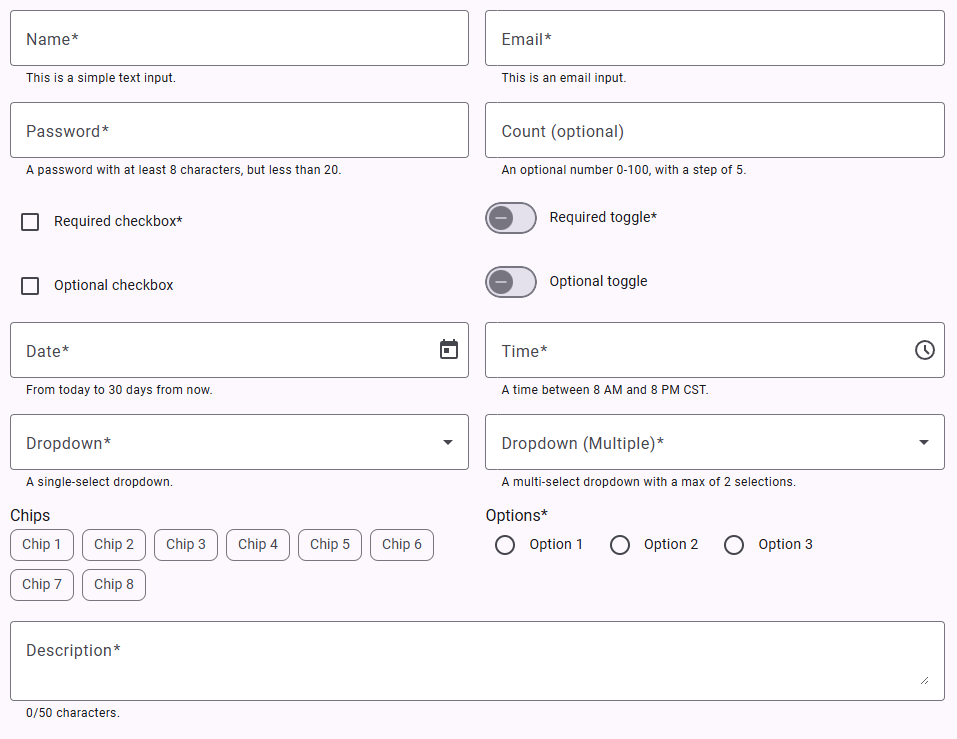Check the Required checkbox
The width and height of the screenshot is (957, 739).
coord(31,222)
